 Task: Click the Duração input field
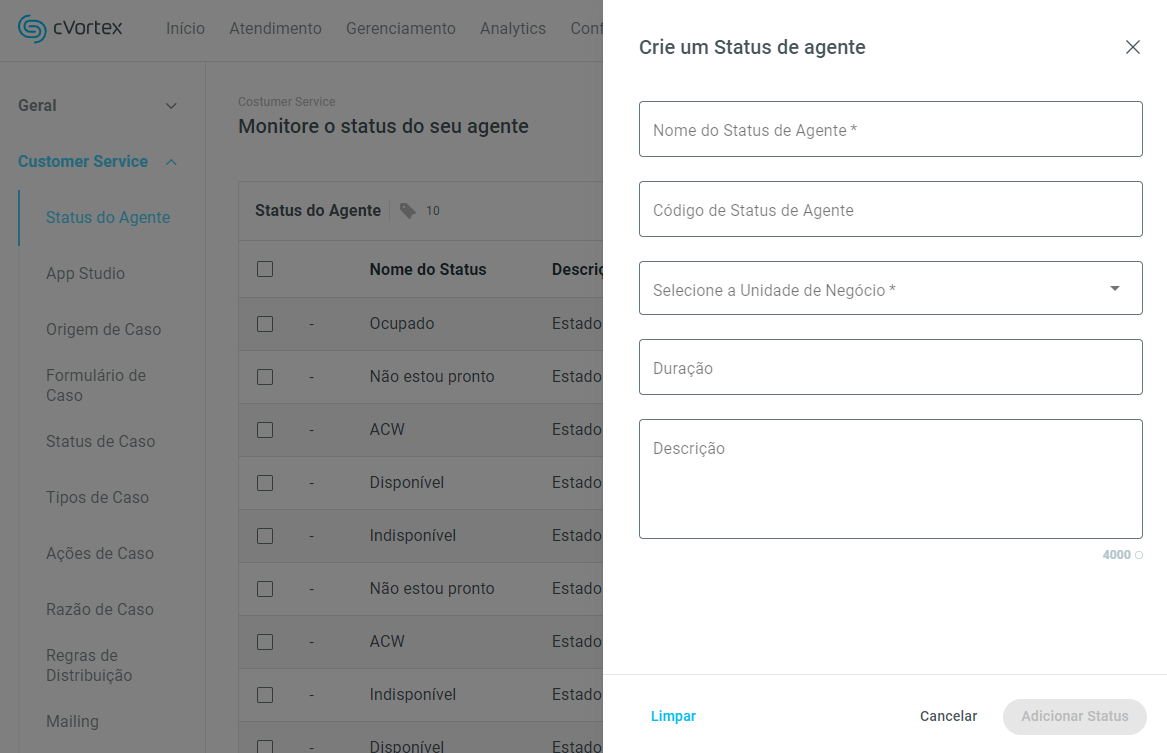(890, 367)
